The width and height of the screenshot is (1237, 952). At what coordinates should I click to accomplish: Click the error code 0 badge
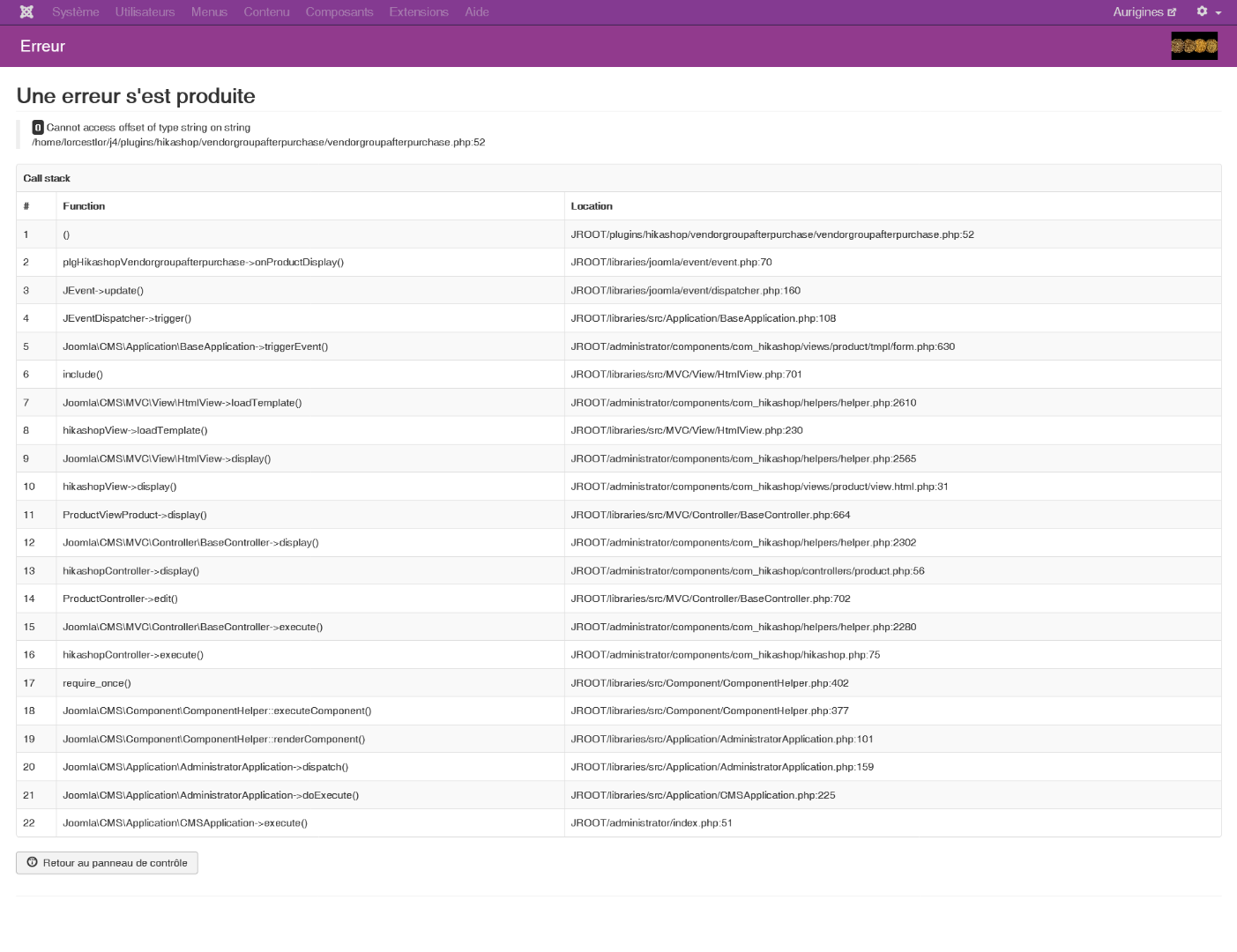click(x=38, y=128)
